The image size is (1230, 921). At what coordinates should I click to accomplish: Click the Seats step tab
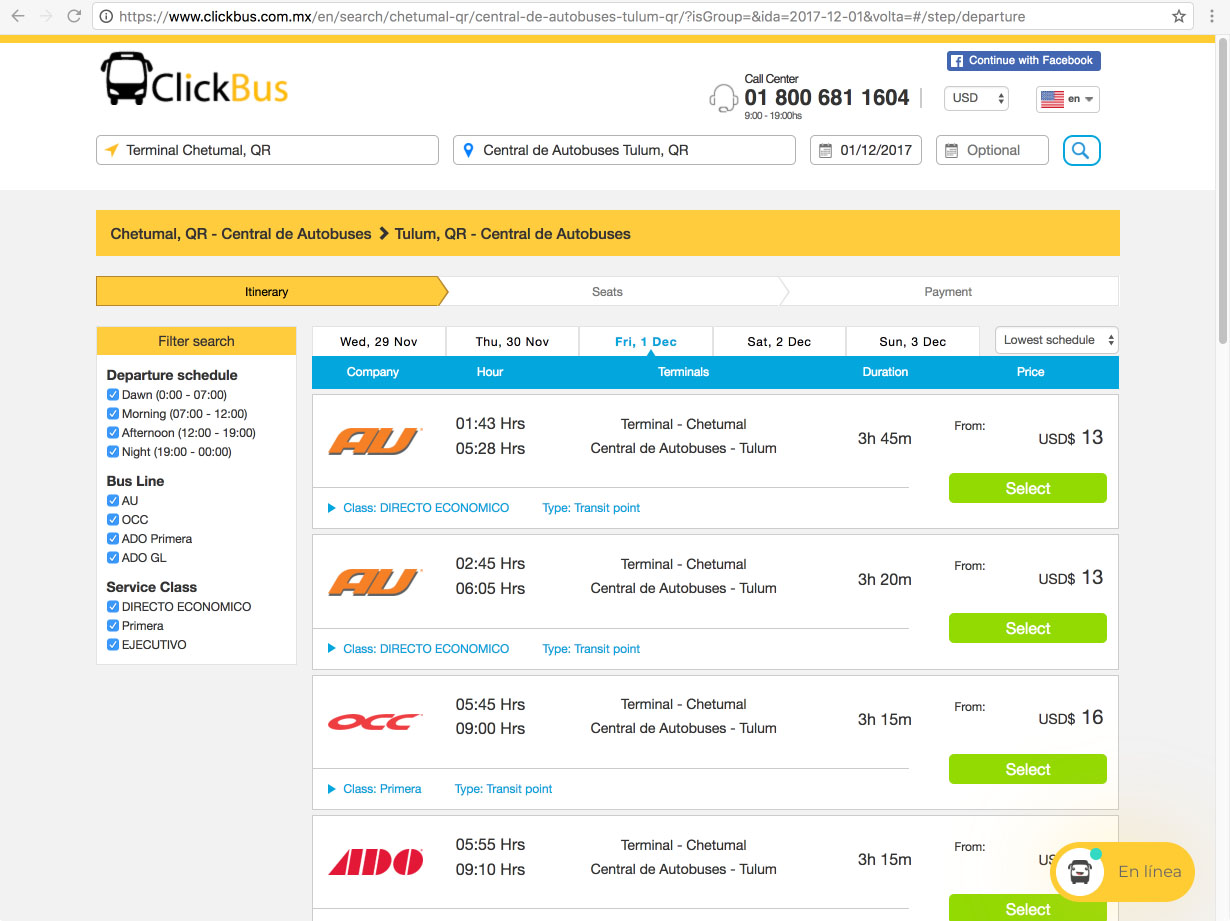coord(607,292)
